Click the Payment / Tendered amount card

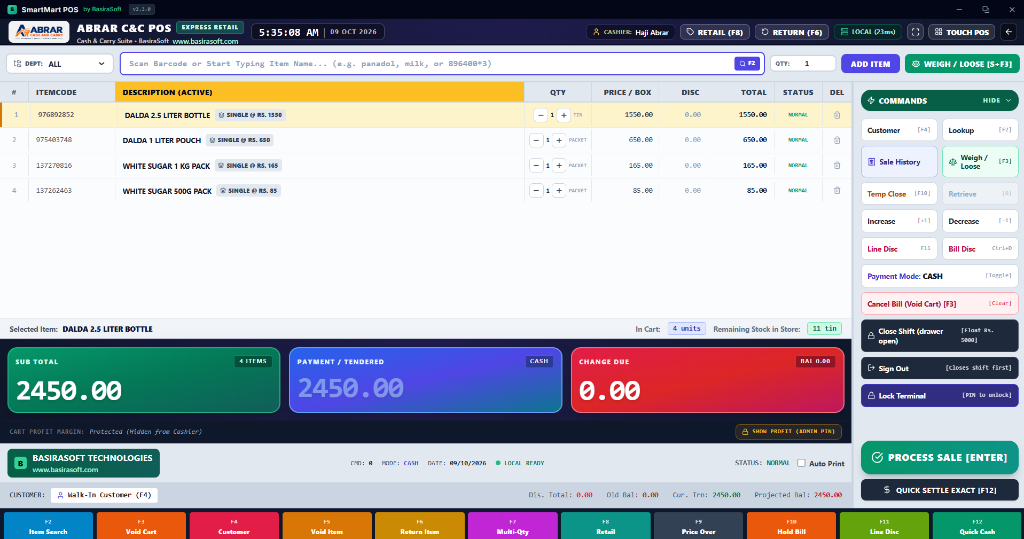tap(425, 380)
